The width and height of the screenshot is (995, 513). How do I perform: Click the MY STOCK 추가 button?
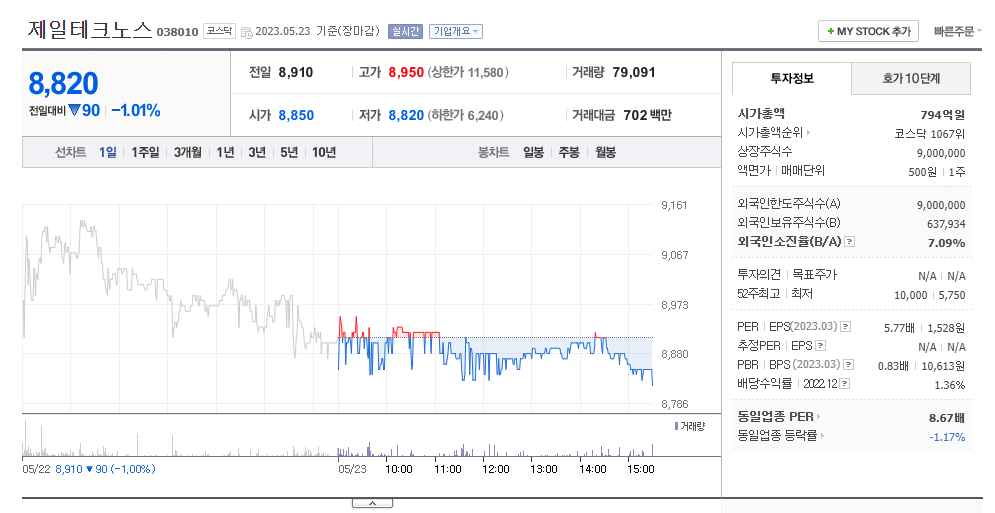point(869,31)
